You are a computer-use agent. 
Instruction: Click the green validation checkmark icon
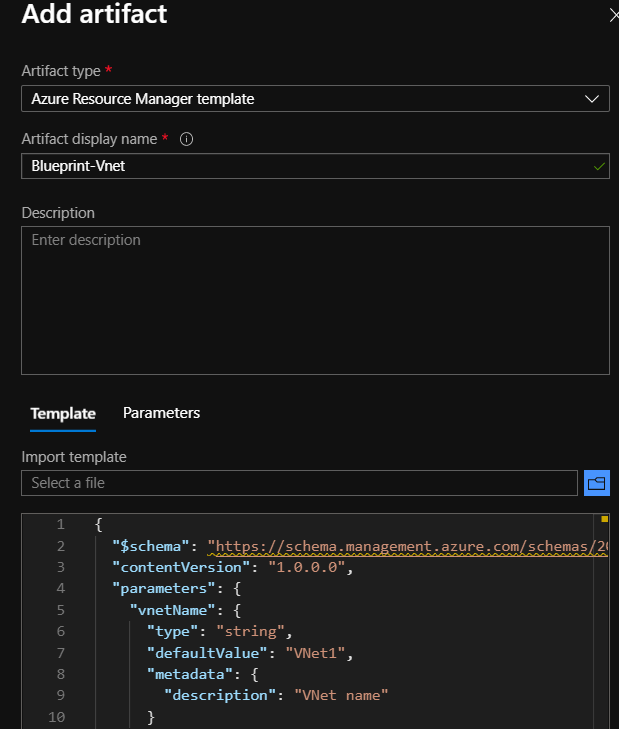coord(598,167)
